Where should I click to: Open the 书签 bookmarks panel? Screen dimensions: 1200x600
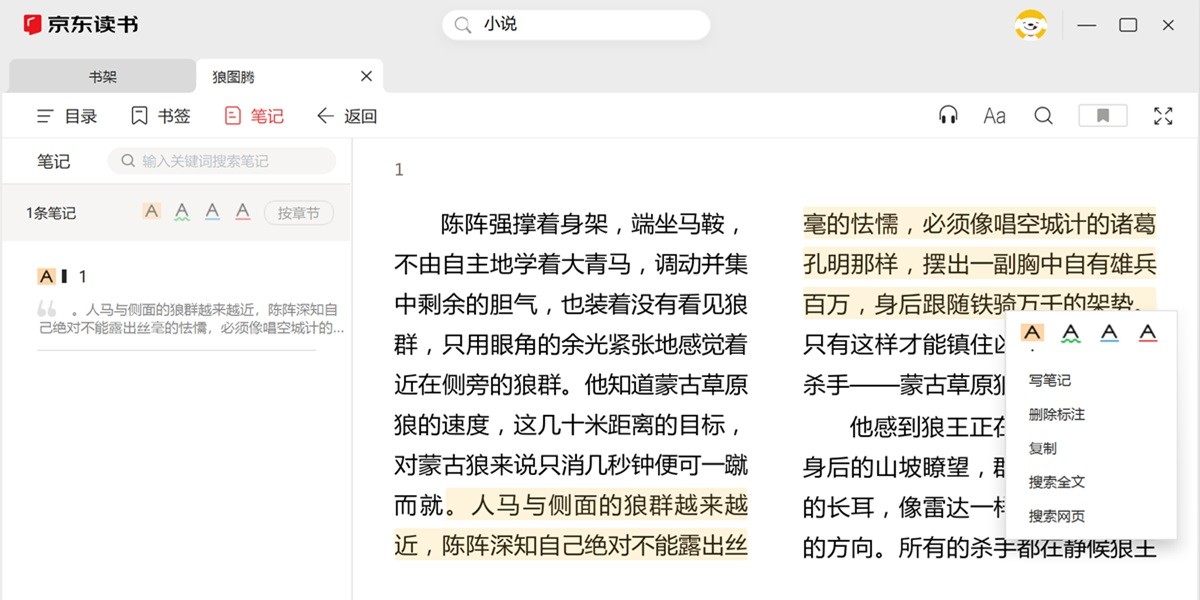[160, 116]
